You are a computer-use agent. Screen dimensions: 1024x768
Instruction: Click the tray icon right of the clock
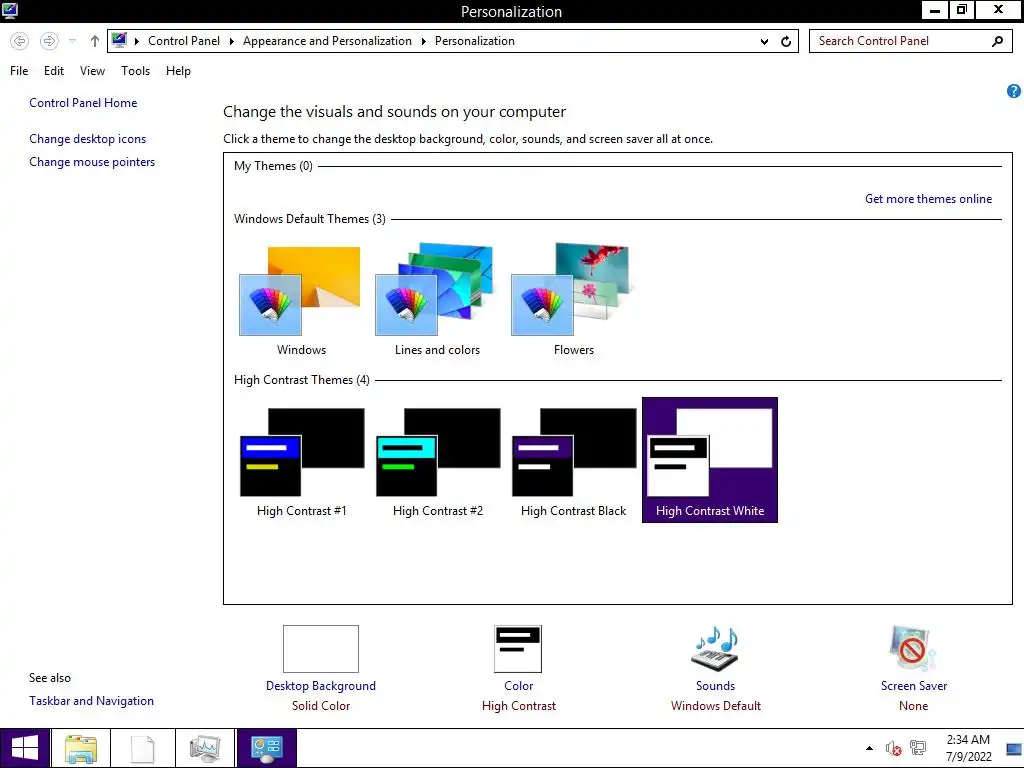(x=1014, y=749)
